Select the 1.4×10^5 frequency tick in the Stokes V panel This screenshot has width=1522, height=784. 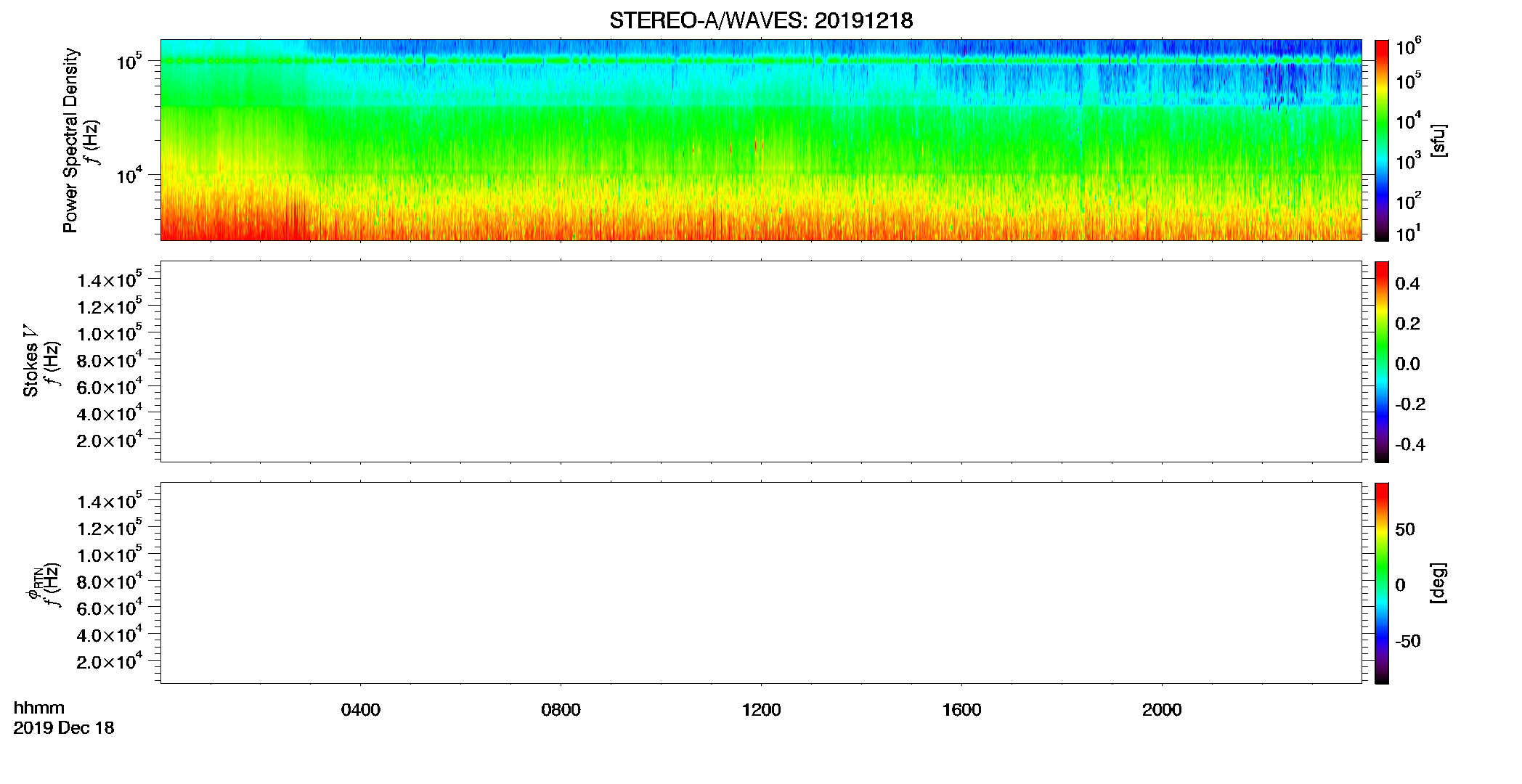coord(110,279)
